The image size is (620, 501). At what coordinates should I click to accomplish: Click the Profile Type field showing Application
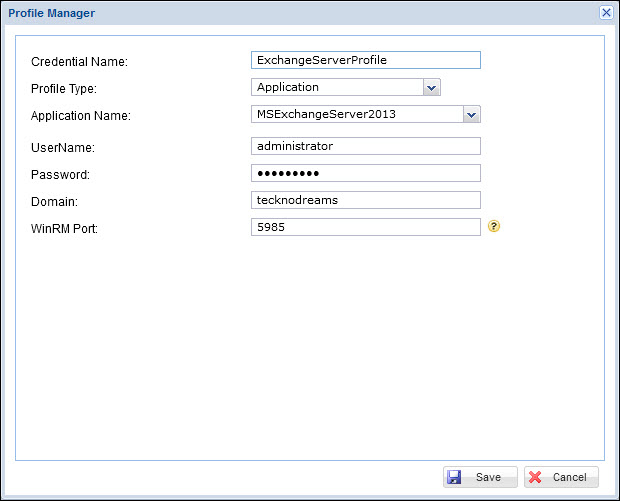(336, 88)
